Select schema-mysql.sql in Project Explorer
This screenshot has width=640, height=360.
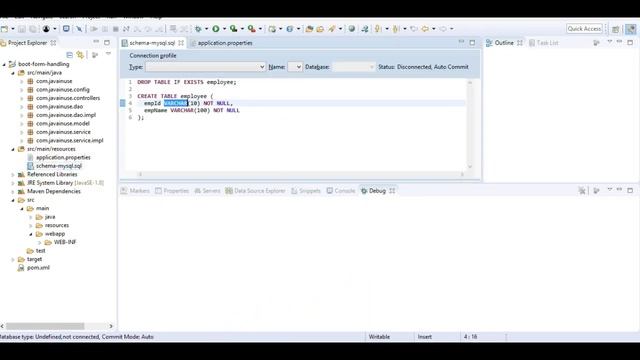pos(59,166)
